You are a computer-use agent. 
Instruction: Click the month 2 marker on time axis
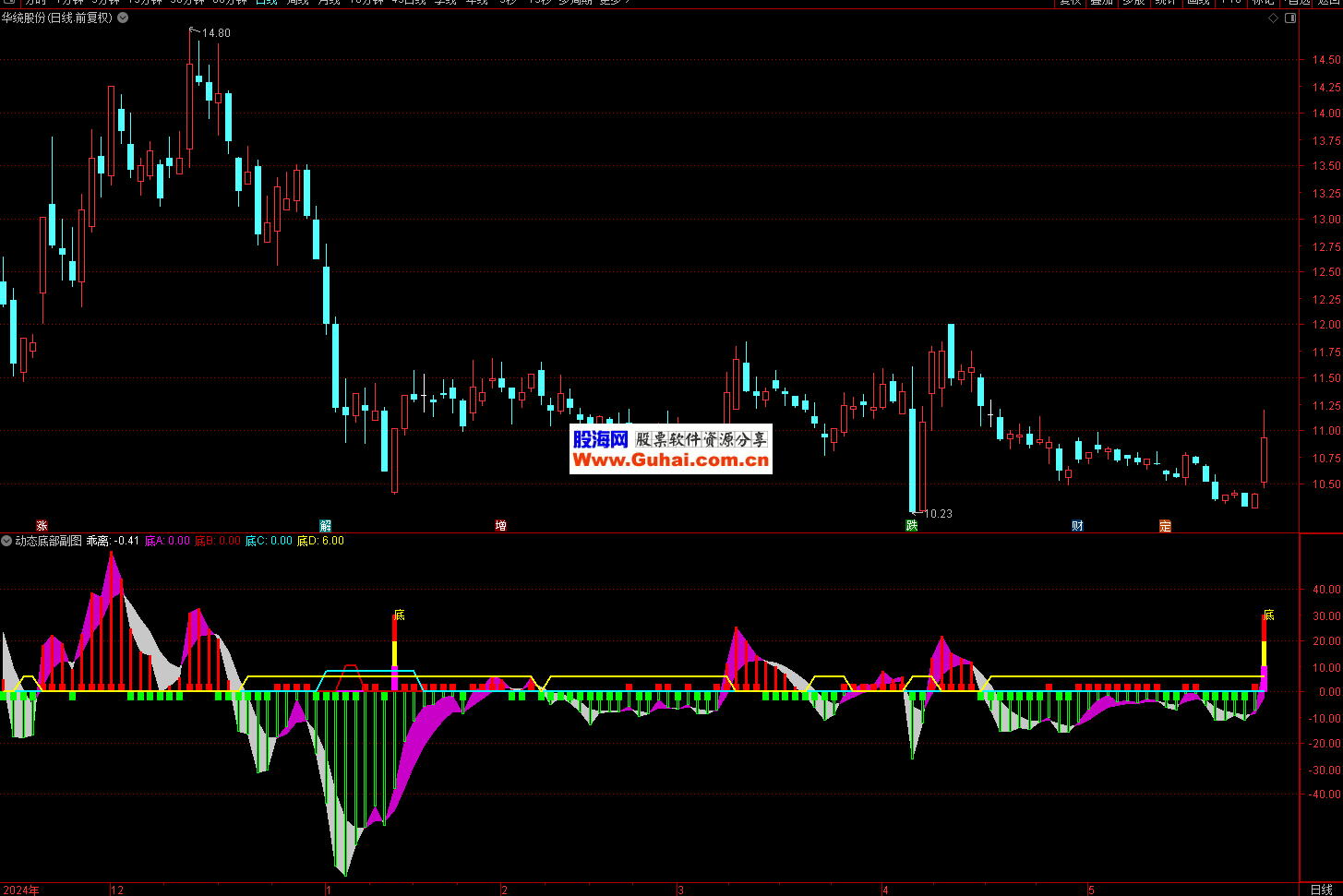(x=504, y=890)
